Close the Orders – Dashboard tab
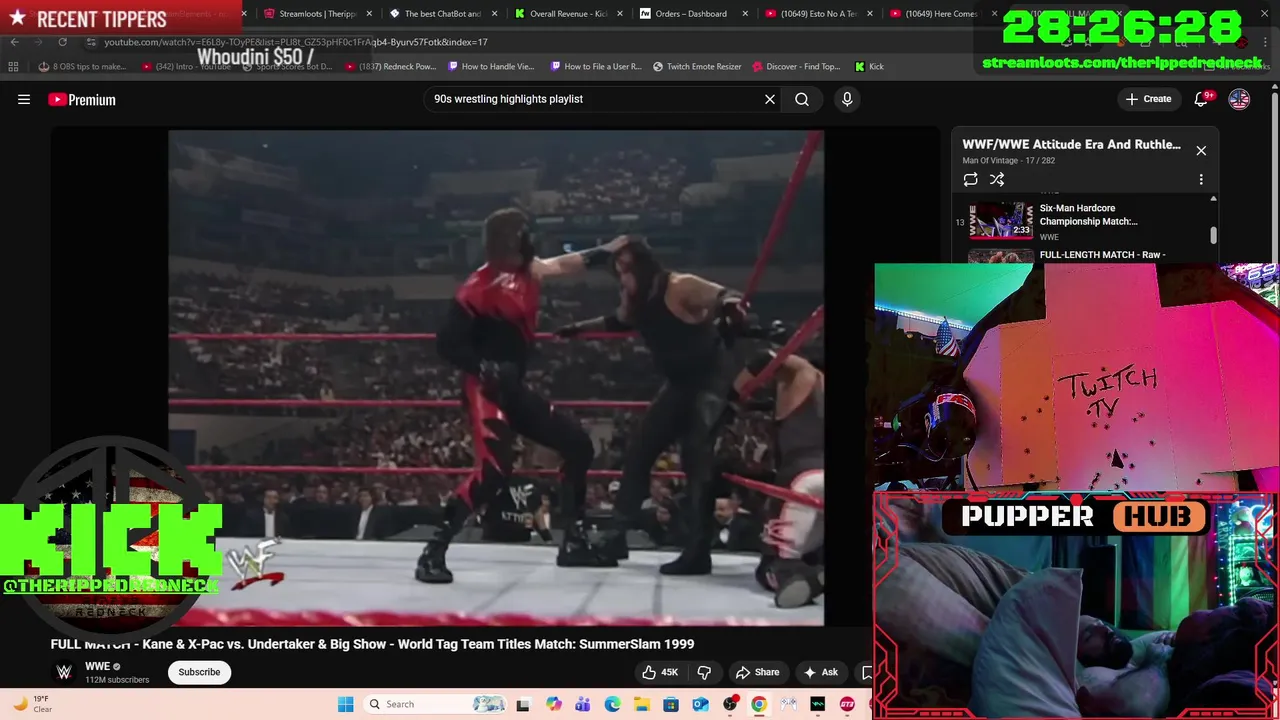1280x720 pixels. (745, 14)
